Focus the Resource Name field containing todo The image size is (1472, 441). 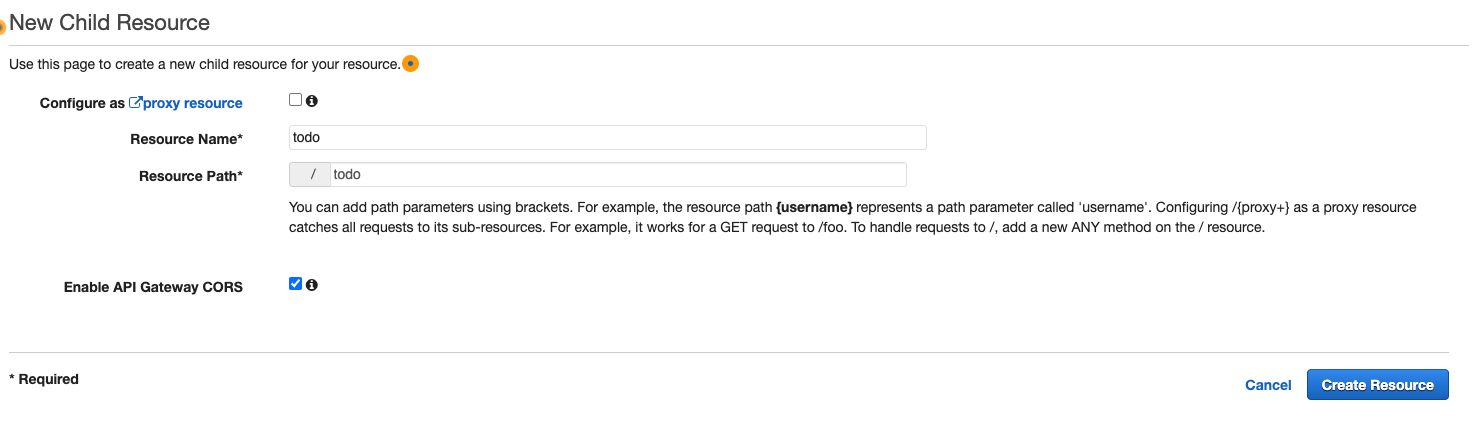point(607,137)
